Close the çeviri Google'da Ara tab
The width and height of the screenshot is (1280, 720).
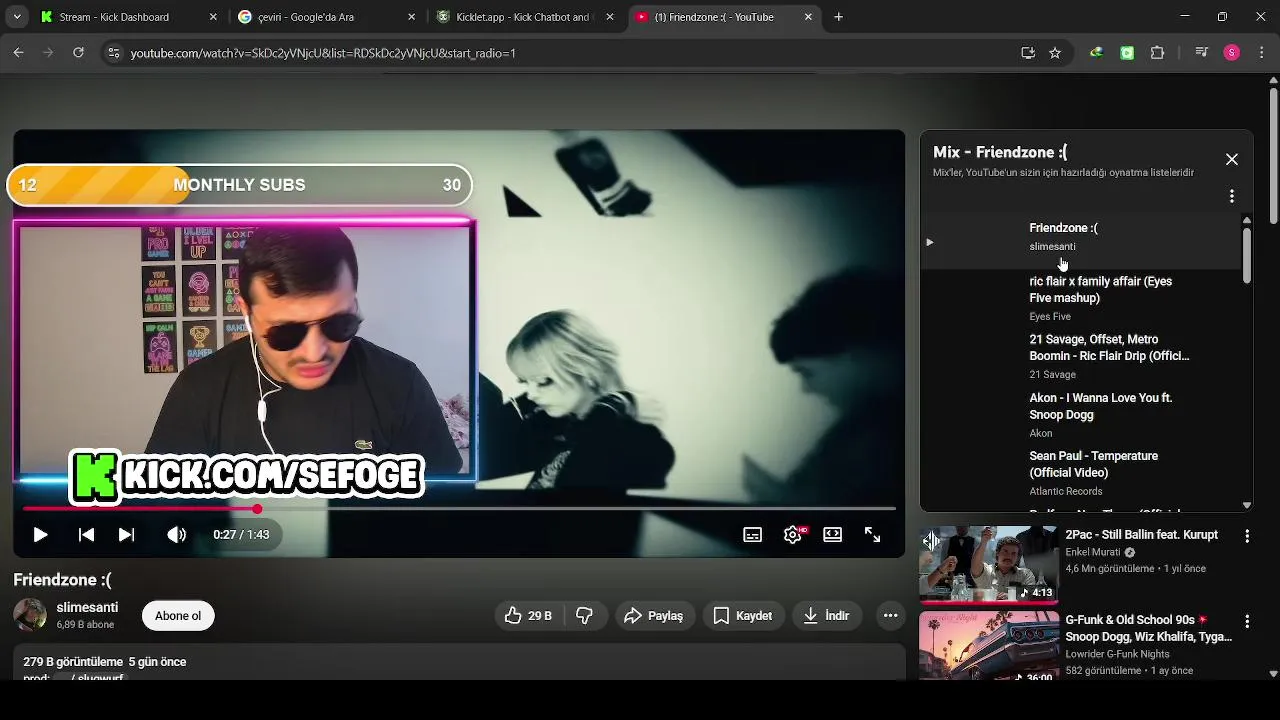point(412,17)
